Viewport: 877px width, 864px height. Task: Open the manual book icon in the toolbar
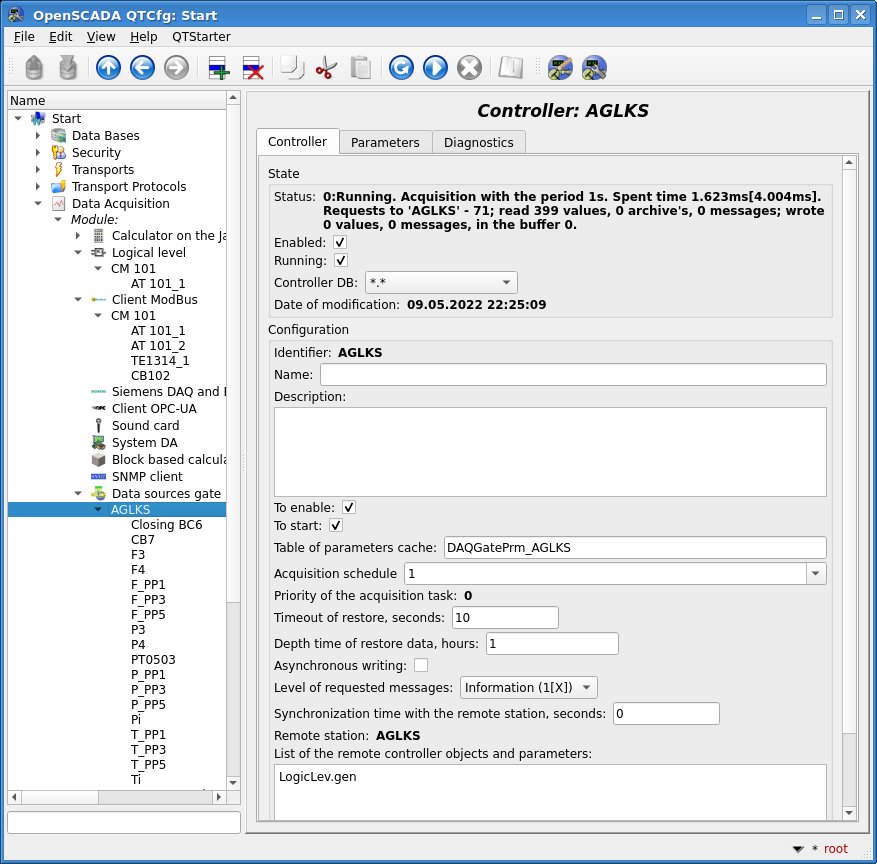tap(511, 68)
